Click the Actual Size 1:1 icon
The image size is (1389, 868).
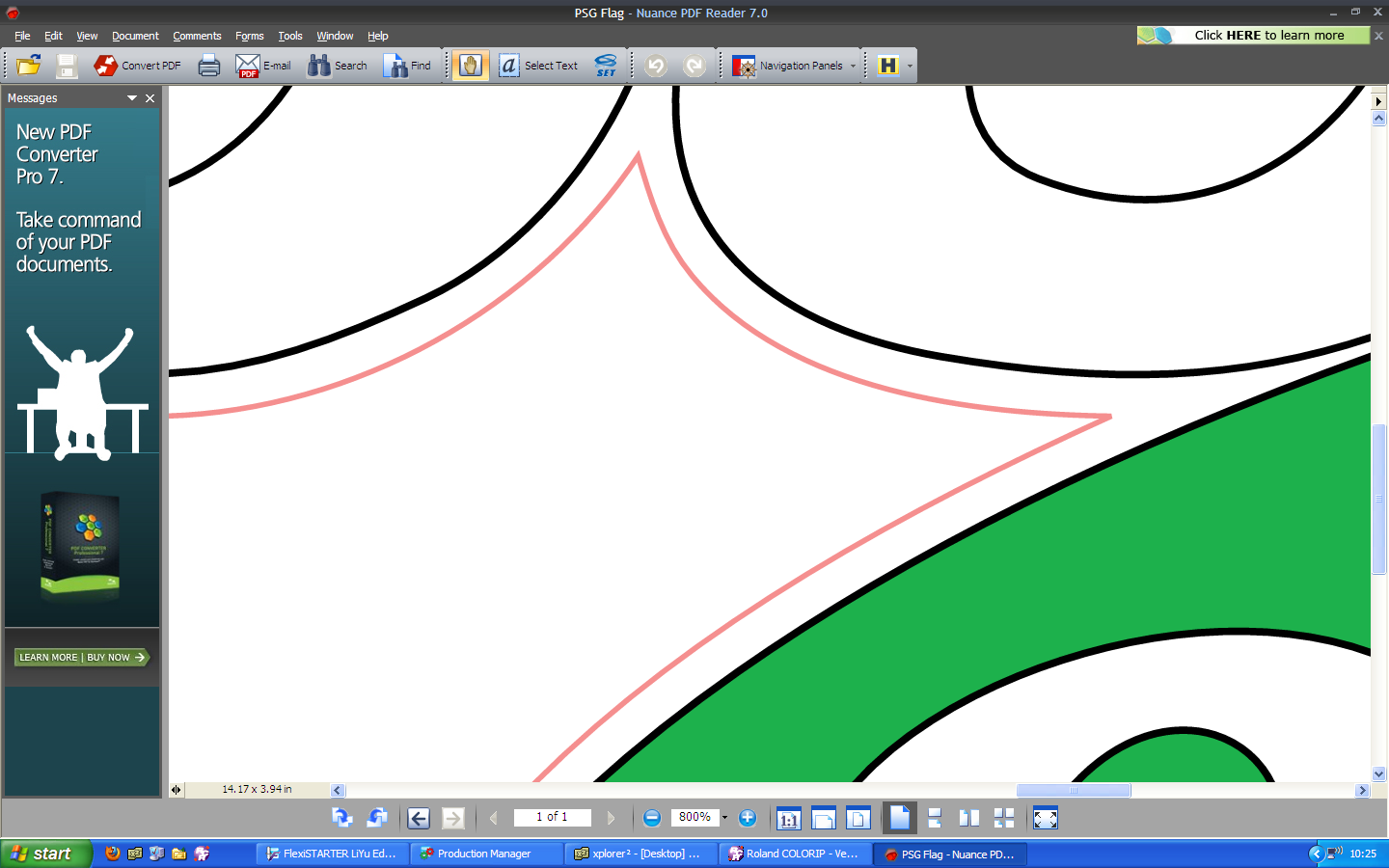click(788, 819)
